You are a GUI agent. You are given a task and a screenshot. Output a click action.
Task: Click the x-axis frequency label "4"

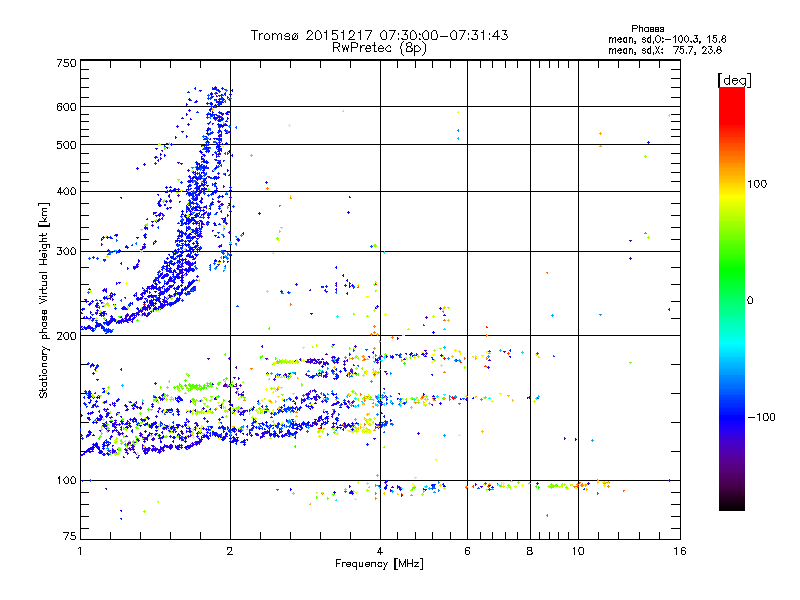pos(380,551)
